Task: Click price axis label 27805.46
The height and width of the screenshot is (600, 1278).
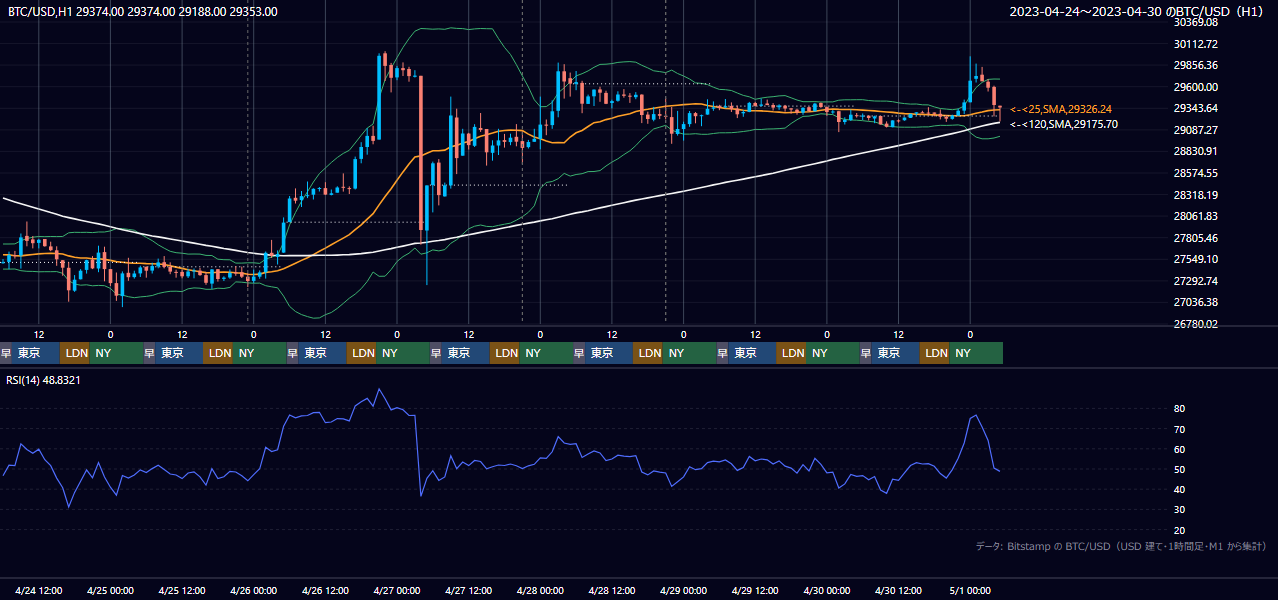Action: click(1196, 238)
